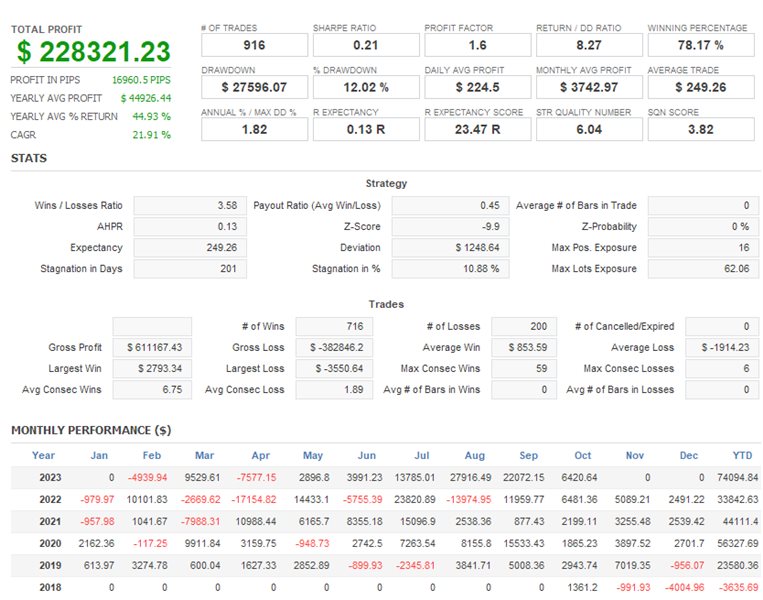This screenshot has height=600, width=763.
Task: Click the Max Consec Wins field 59
Action: [524, 368]
